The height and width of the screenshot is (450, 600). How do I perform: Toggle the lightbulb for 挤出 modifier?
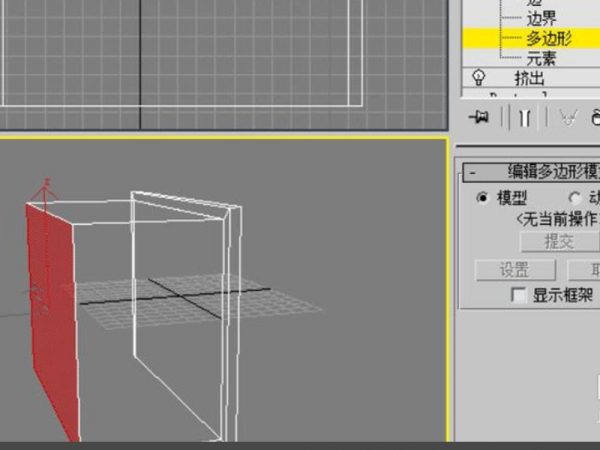click(479, 77)
